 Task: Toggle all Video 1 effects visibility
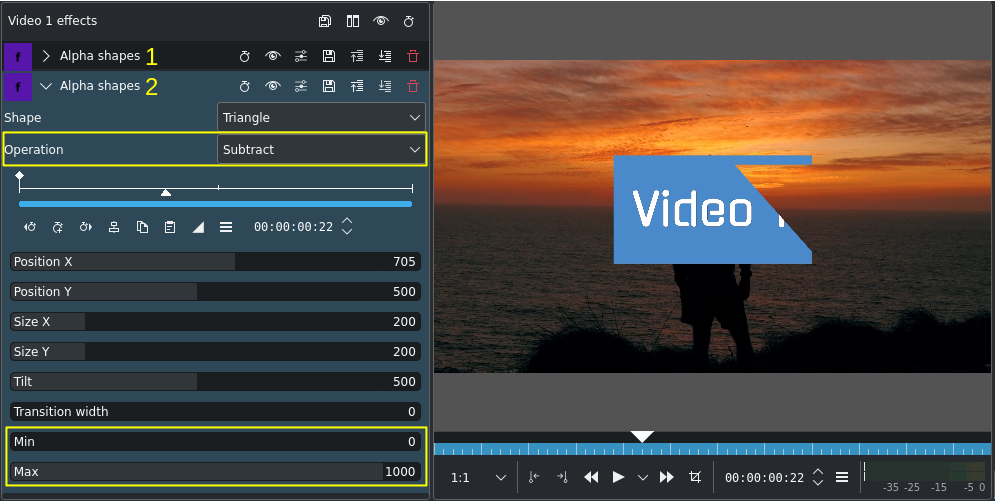(x=381, y=21)
